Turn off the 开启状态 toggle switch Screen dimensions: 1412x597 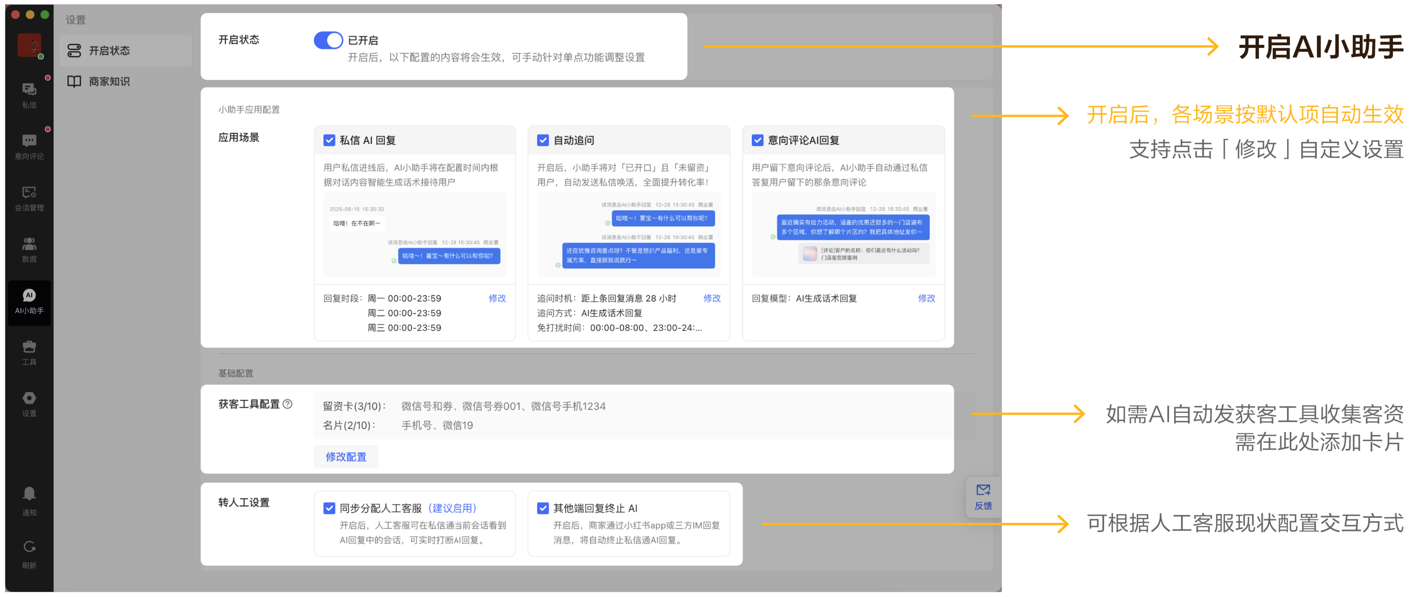point(328,40)
